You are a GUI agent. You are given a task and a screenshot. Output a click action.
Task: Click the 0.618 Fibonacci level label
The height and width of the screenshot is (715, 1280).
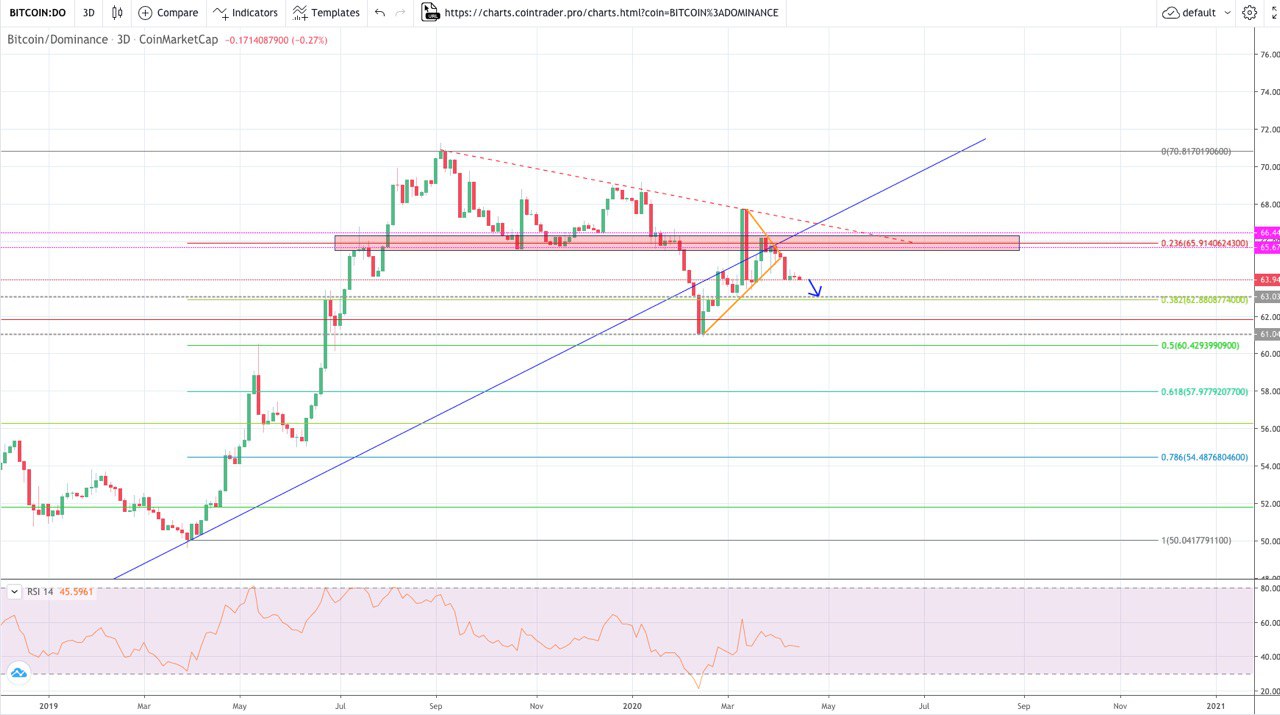click(1204, 392)
